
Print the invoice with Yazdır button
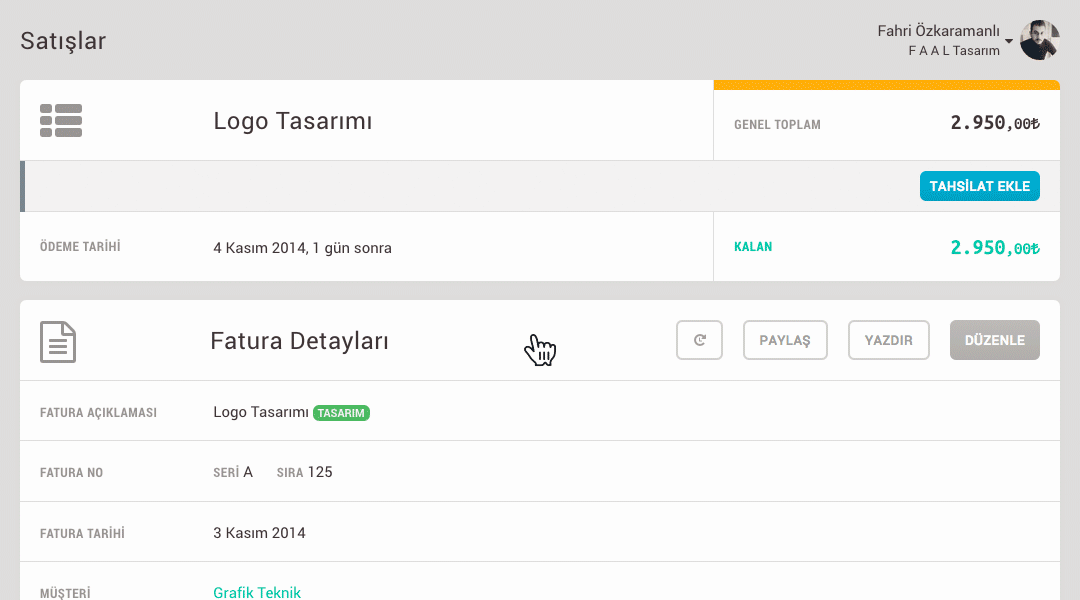[888, 340]
